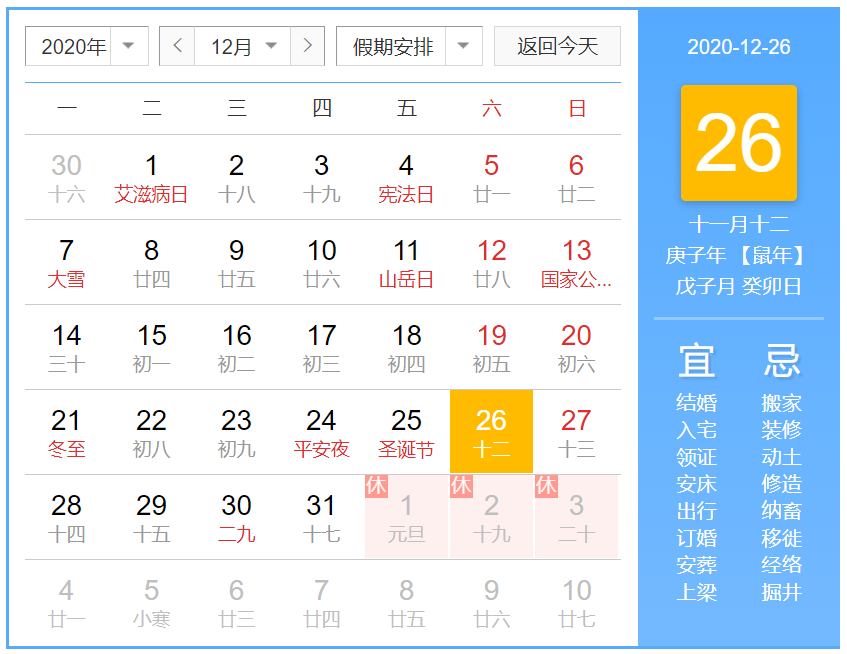Viewport: 847px width, 654px height.
Task: Click the 返回今天 button
Action: click(557, 46)
